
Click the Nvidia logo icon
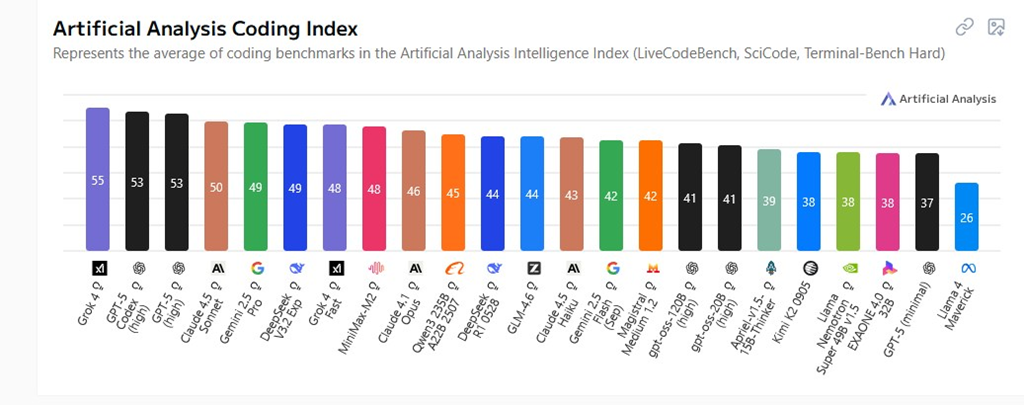pyautogui.click(x=848, y=268)
